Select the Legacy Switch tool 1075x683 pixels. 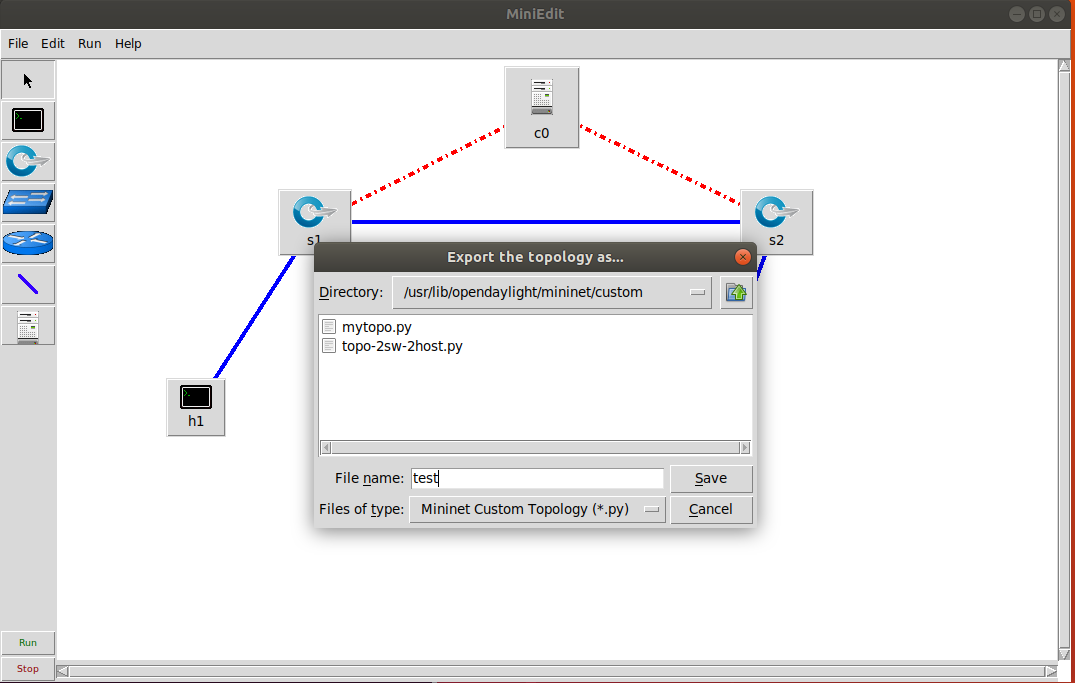[28, 202]
